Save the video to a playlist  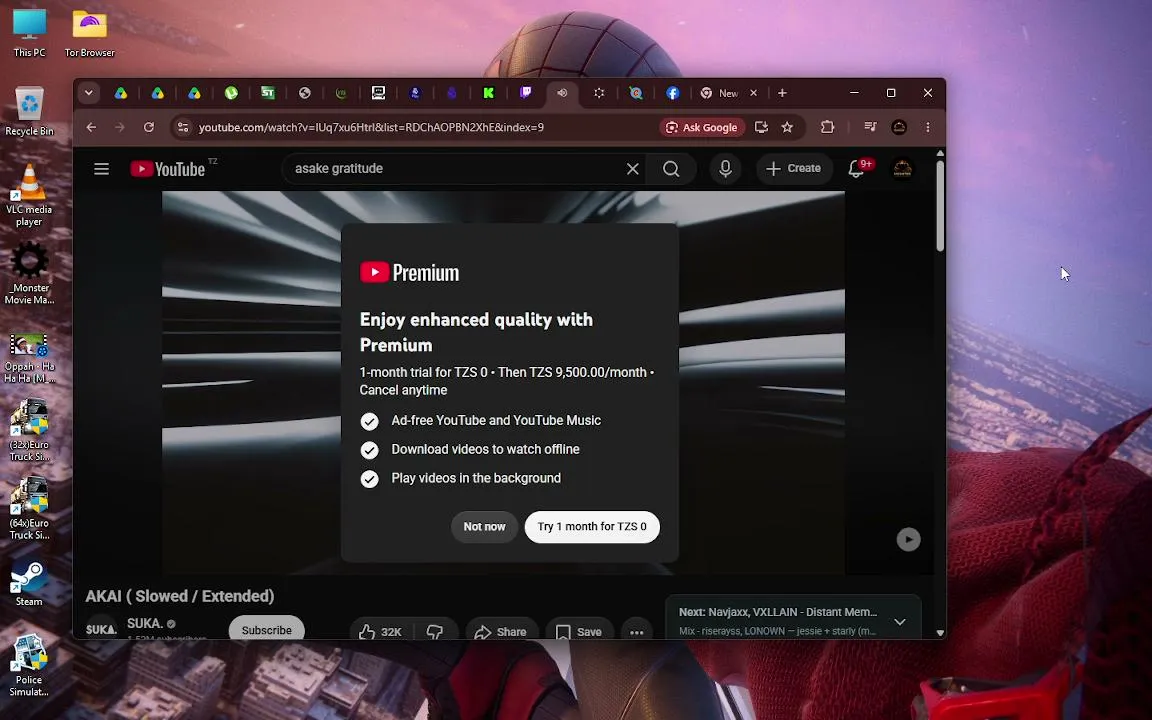tap(579, 631)
